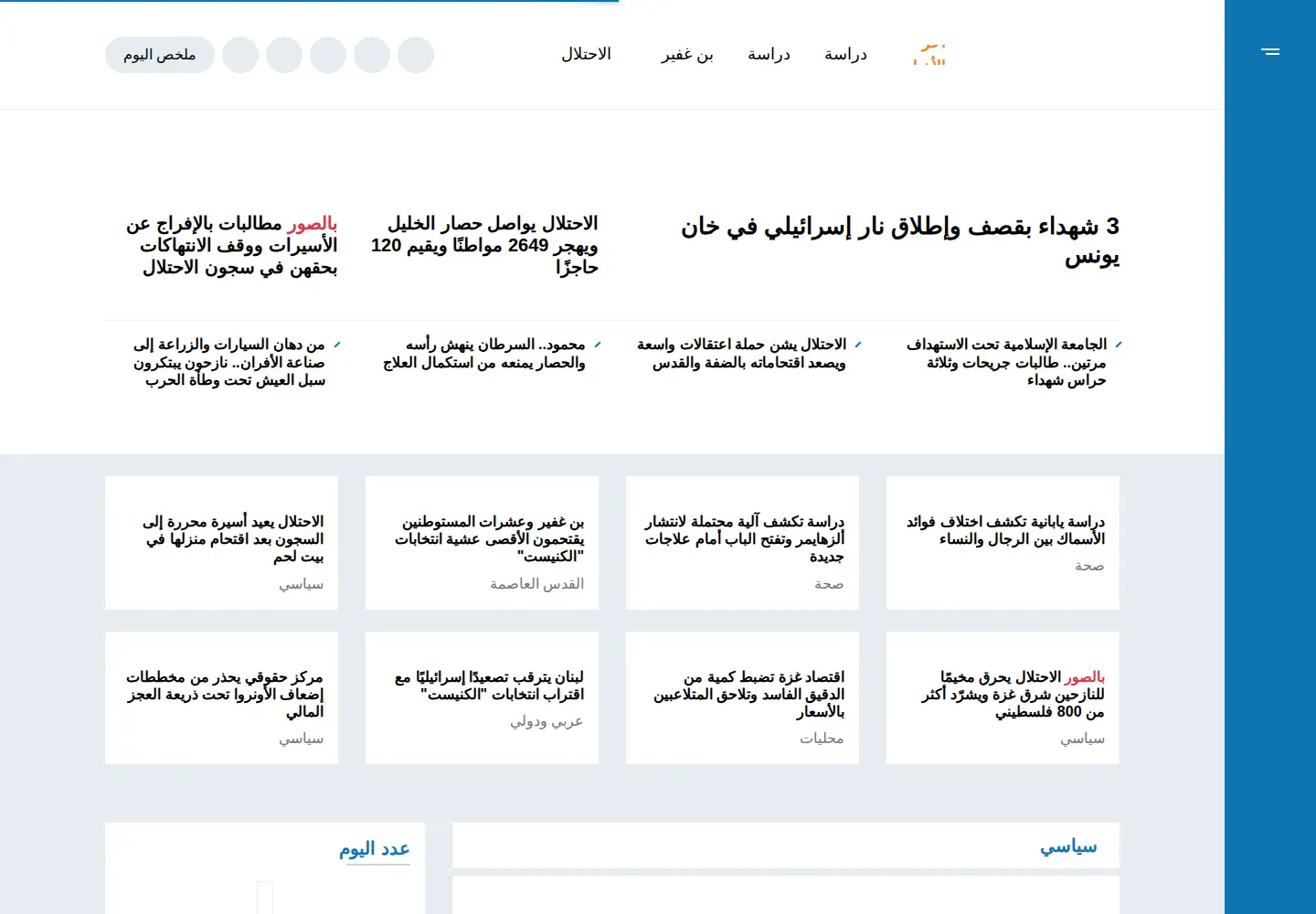1316x914 pixels.
Task: Read بالصور مطالبات بالإفراج عن الأسيرات story
Action: click(232, 245)
